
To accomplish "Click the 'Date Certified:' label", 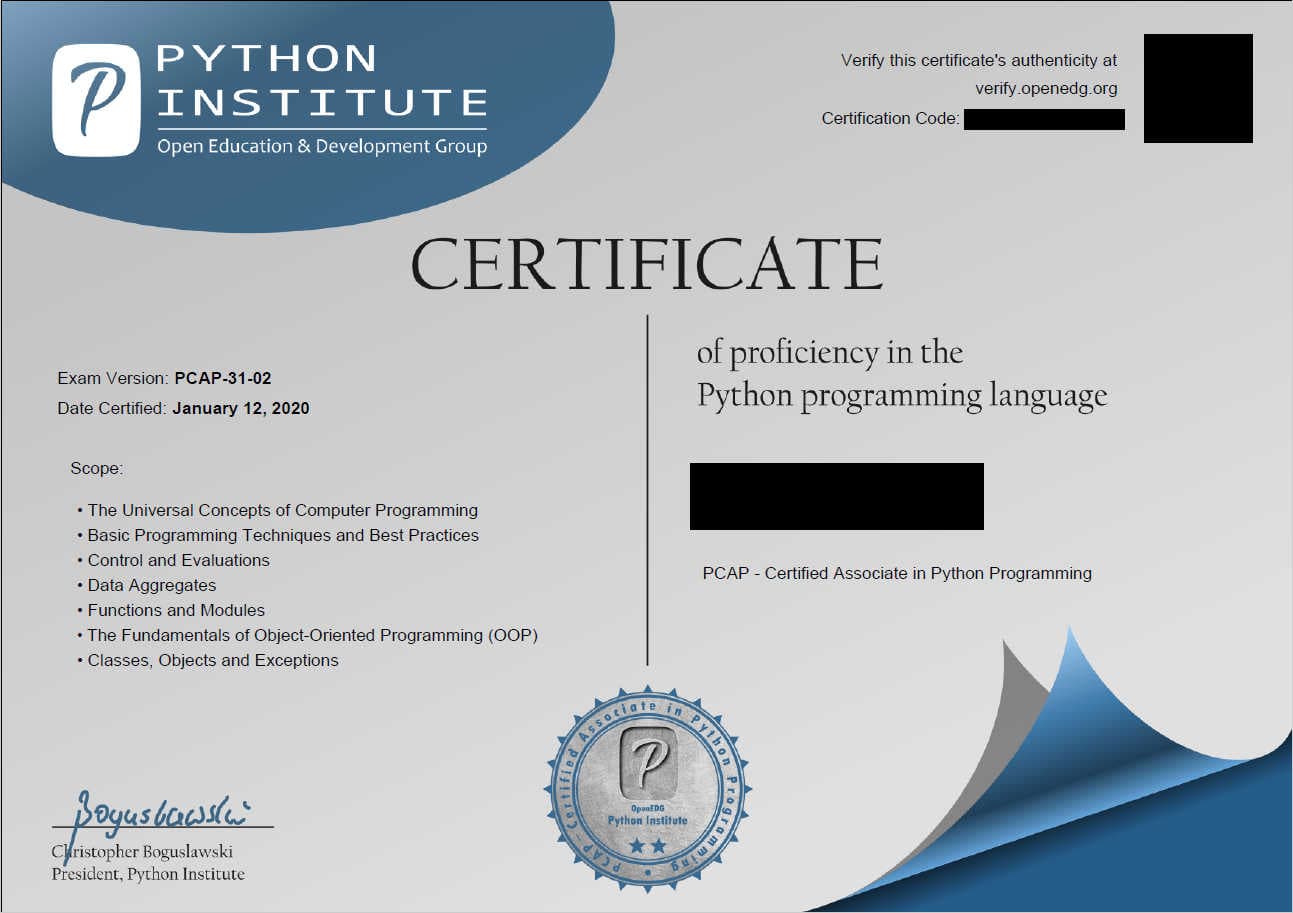I will (x=113, y=408).
